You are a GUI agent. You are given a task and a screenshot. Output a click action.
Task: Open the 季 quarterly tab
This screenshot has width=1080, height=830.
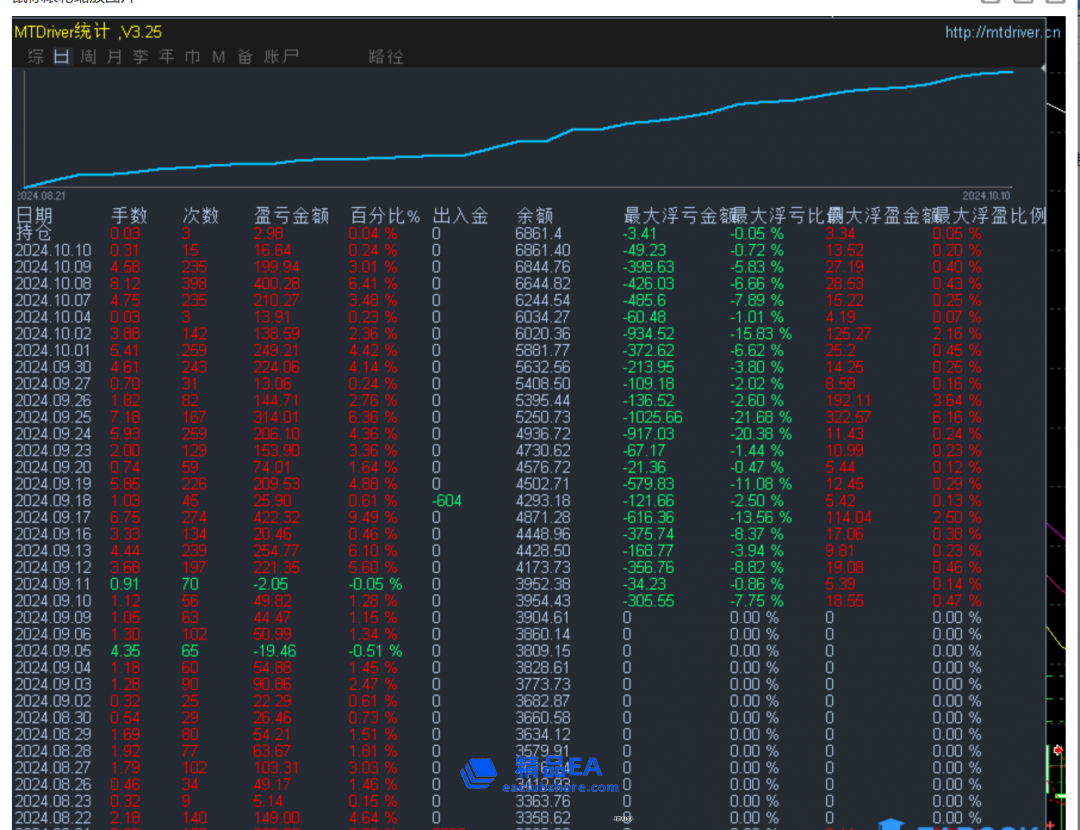[x=140, y=57]
